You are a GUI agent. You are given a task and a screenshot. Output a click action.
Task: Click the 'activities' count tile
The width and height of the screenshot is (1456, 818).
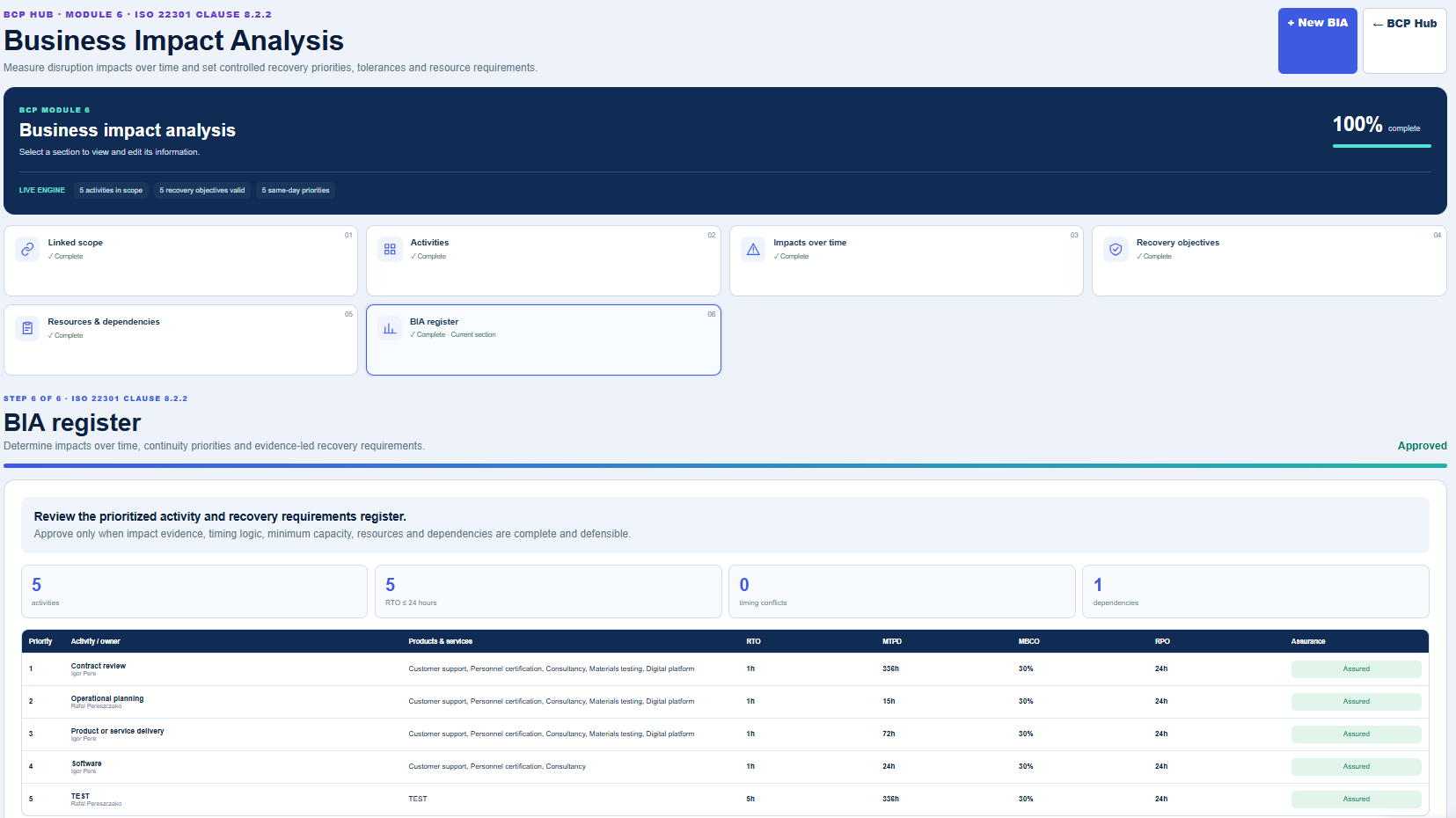pos(194,591)
